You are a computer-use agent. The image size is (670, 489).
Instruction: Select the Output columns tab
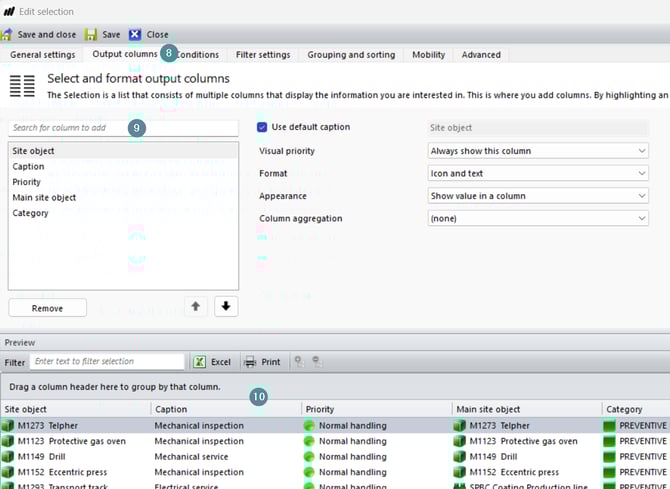125,54
